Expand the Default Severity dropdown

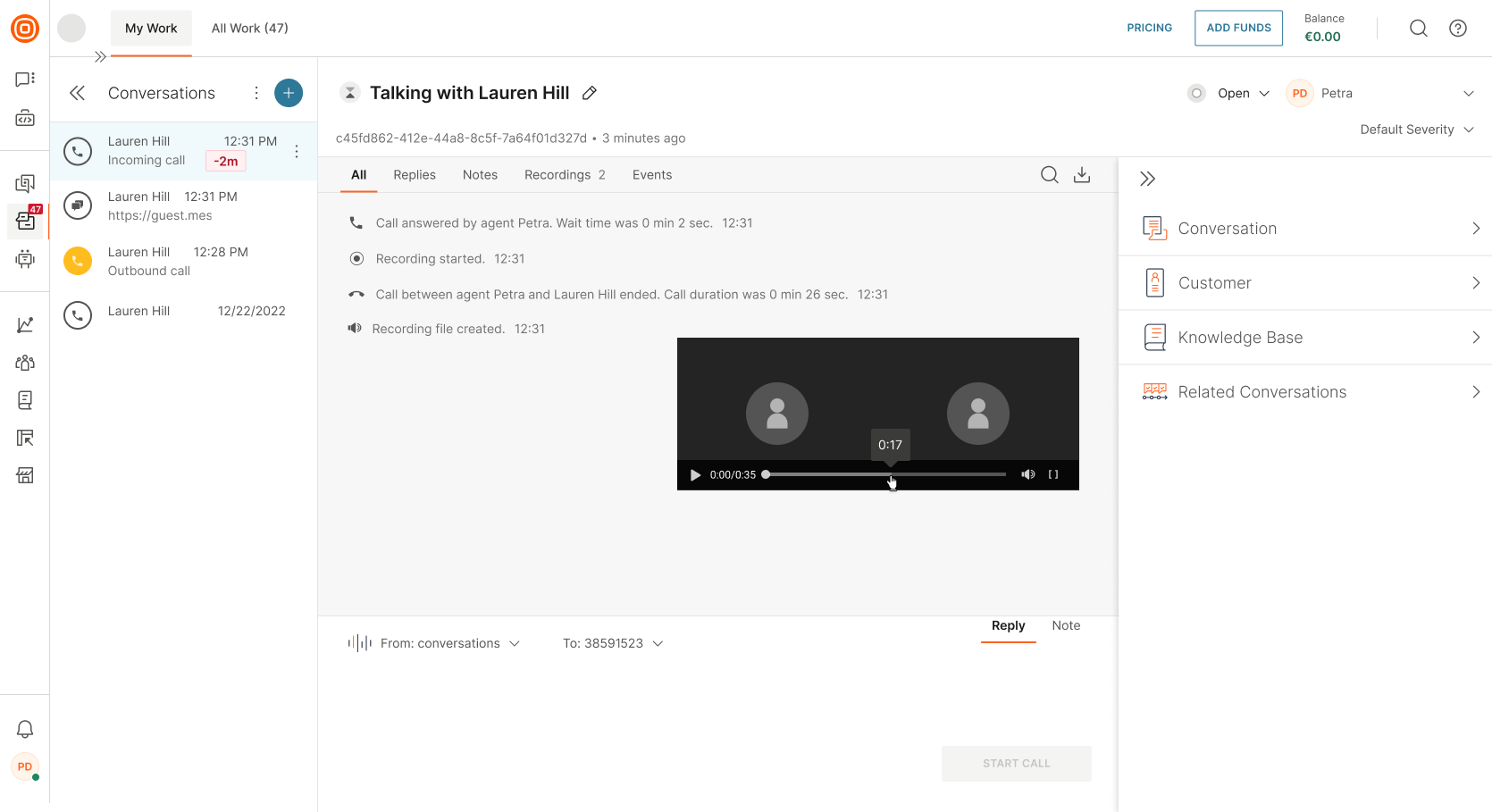pos(1416,130)
